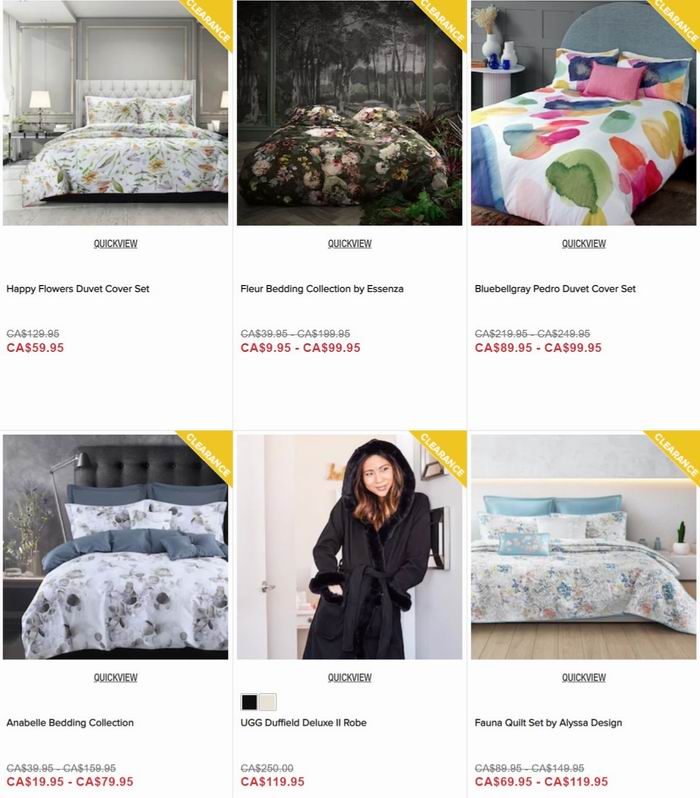Click Bluebellgray Pedro Duvet Cover Set title
700x798 pixels.
(x=555, y=289)
